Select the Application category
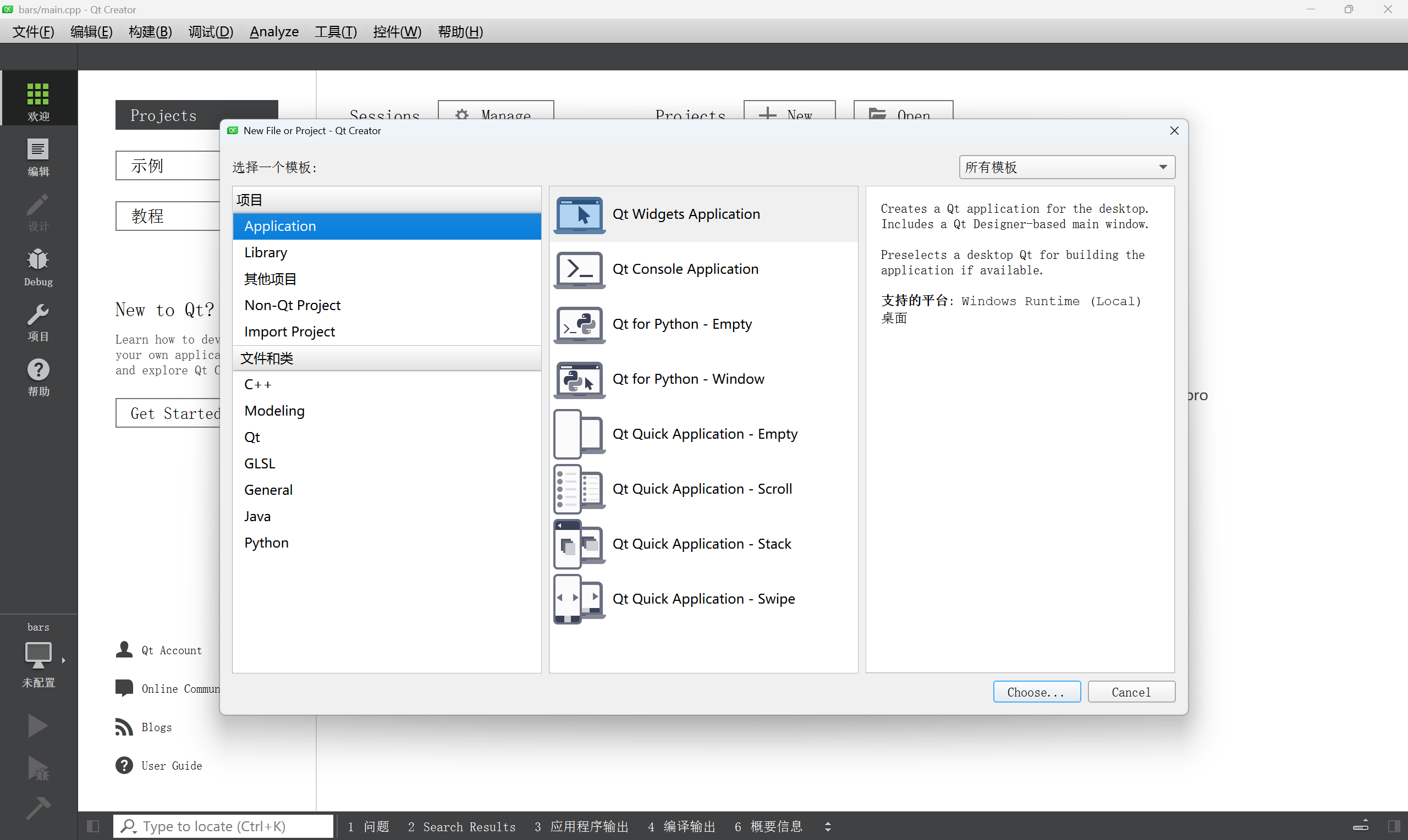 [x=387, y=226]
